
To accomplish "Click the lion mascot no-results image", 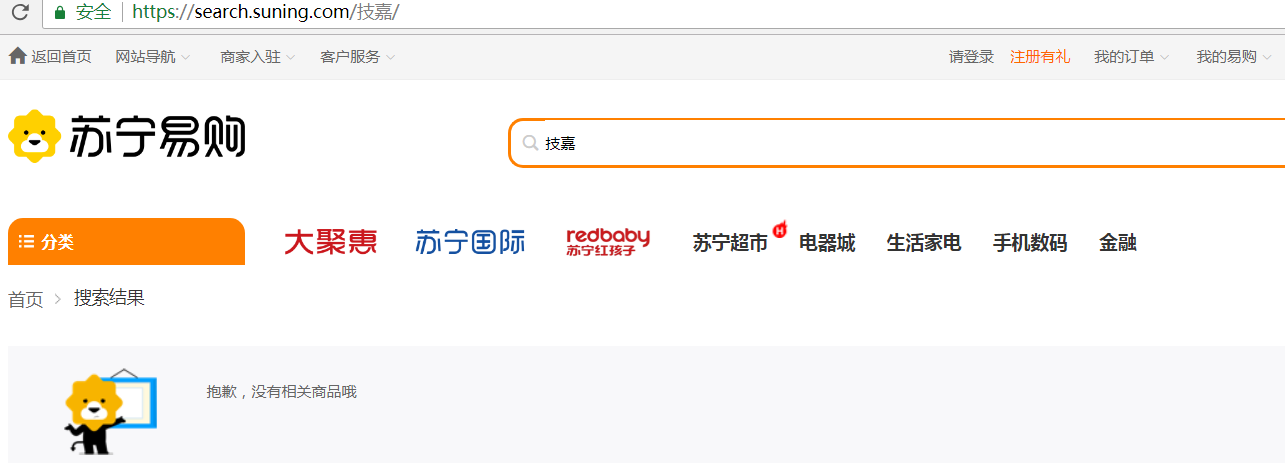I will 110,414.
